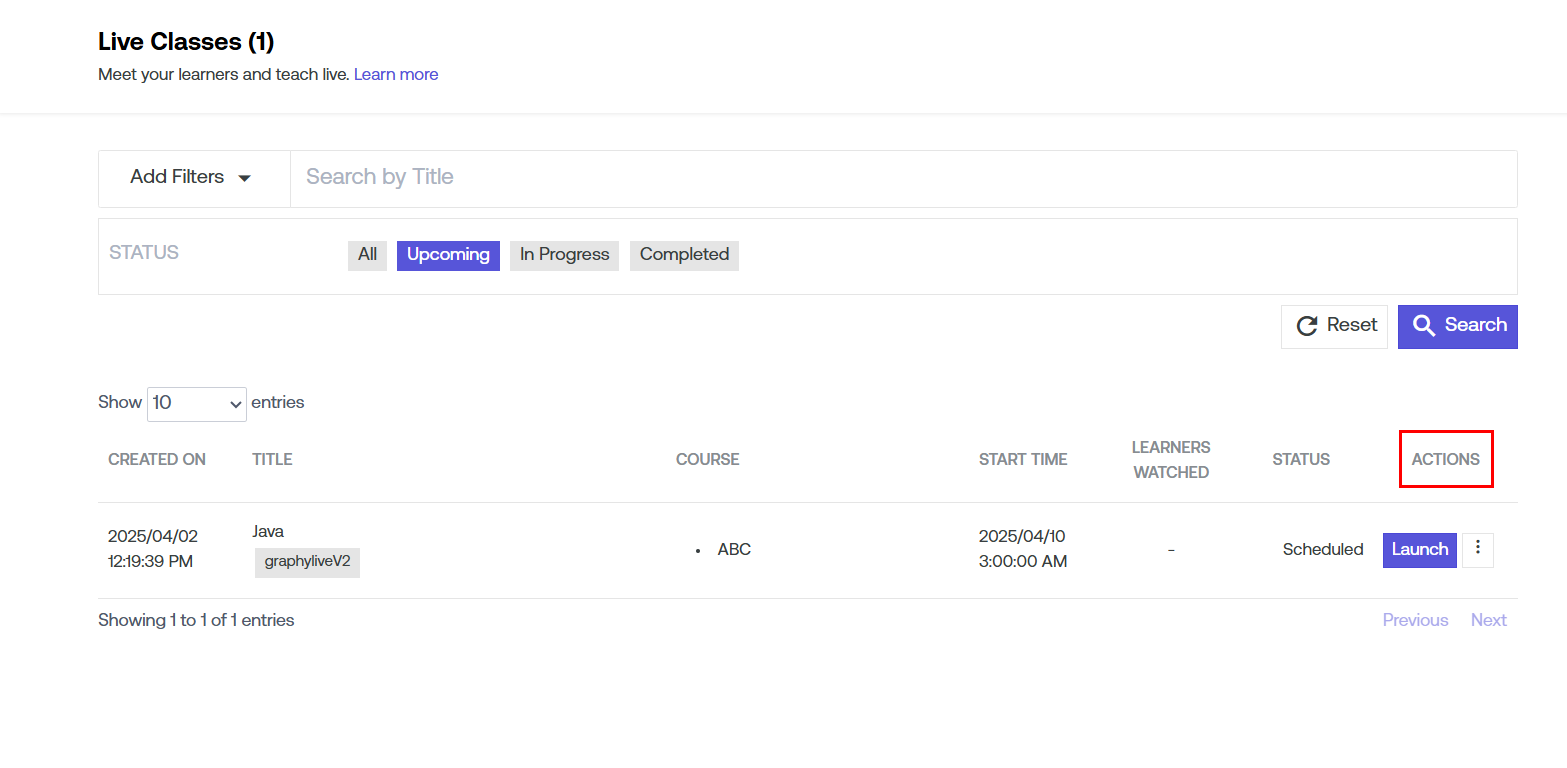Viewport: 1567px width, 768px height.
Task: Open the three-dot actions menu for Java
Action: (x=1477, y=549)
